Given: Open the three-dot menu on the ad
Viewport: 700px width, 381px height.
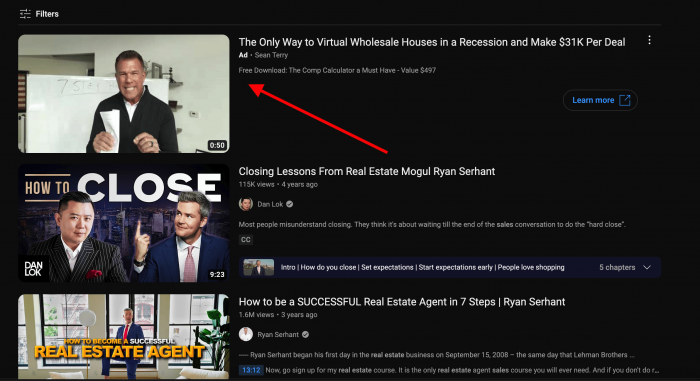Looking at the screenshot, I should [x=649, y=40].
